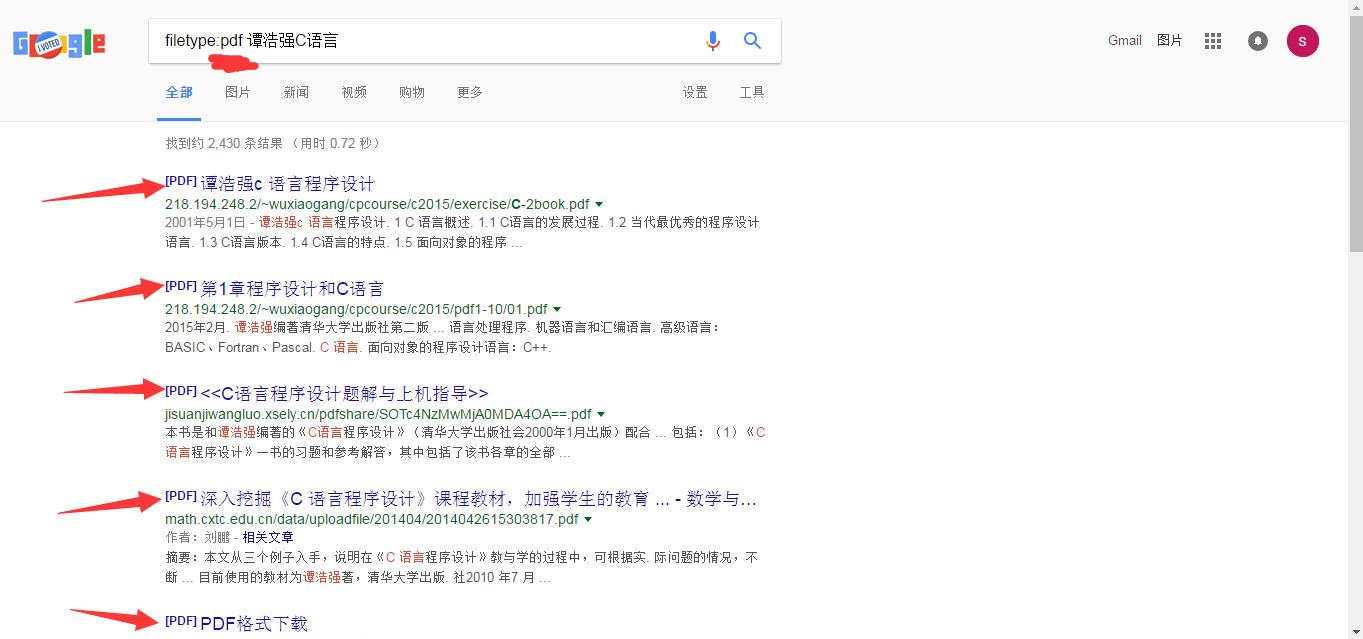
Task: Click the blue search magnifier button
Action: (753, 41)
